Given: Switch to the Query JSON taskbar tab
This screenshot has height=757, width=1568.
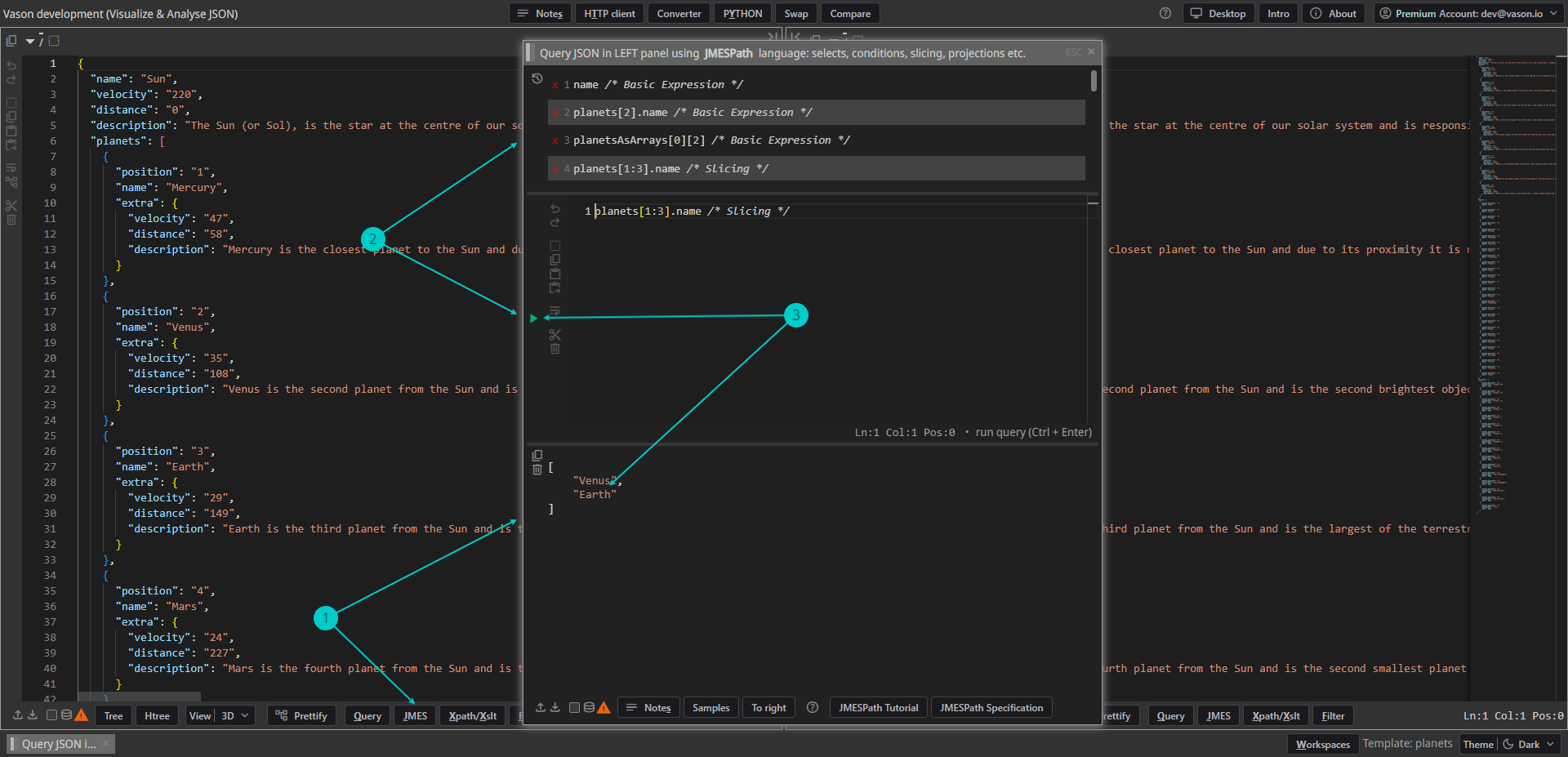Looking at the screenshot, I should [x=58, y=744].
